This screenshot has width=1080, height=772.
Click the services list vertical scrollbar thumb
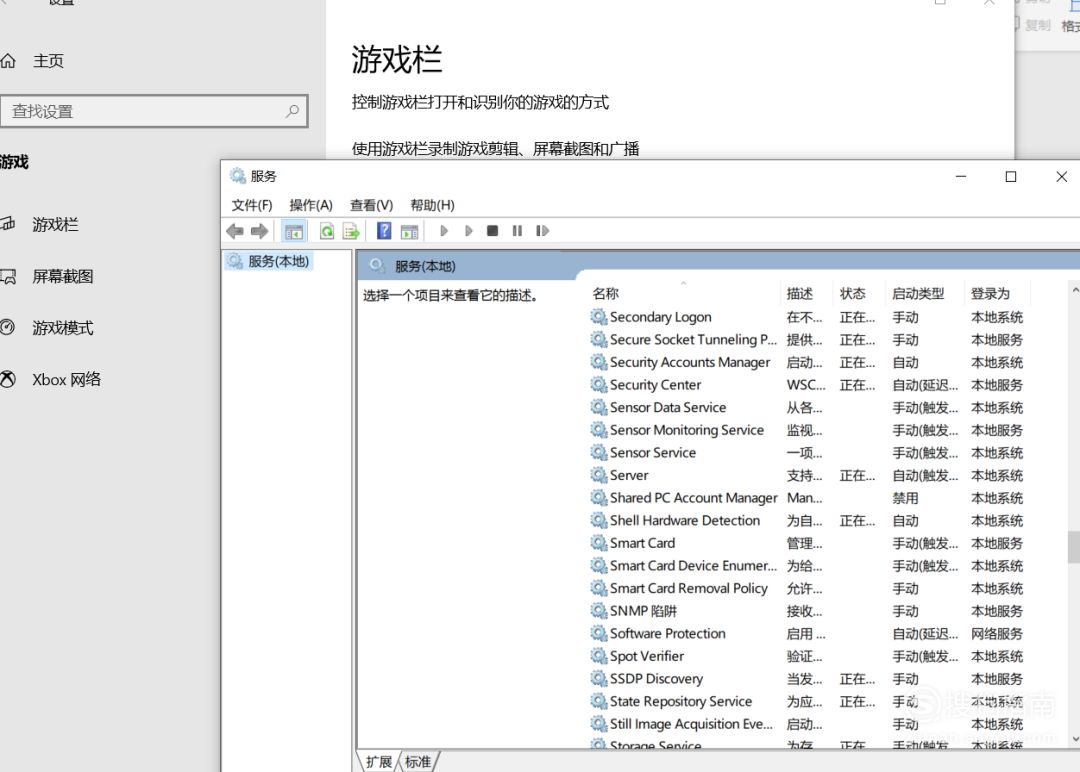1074,546
